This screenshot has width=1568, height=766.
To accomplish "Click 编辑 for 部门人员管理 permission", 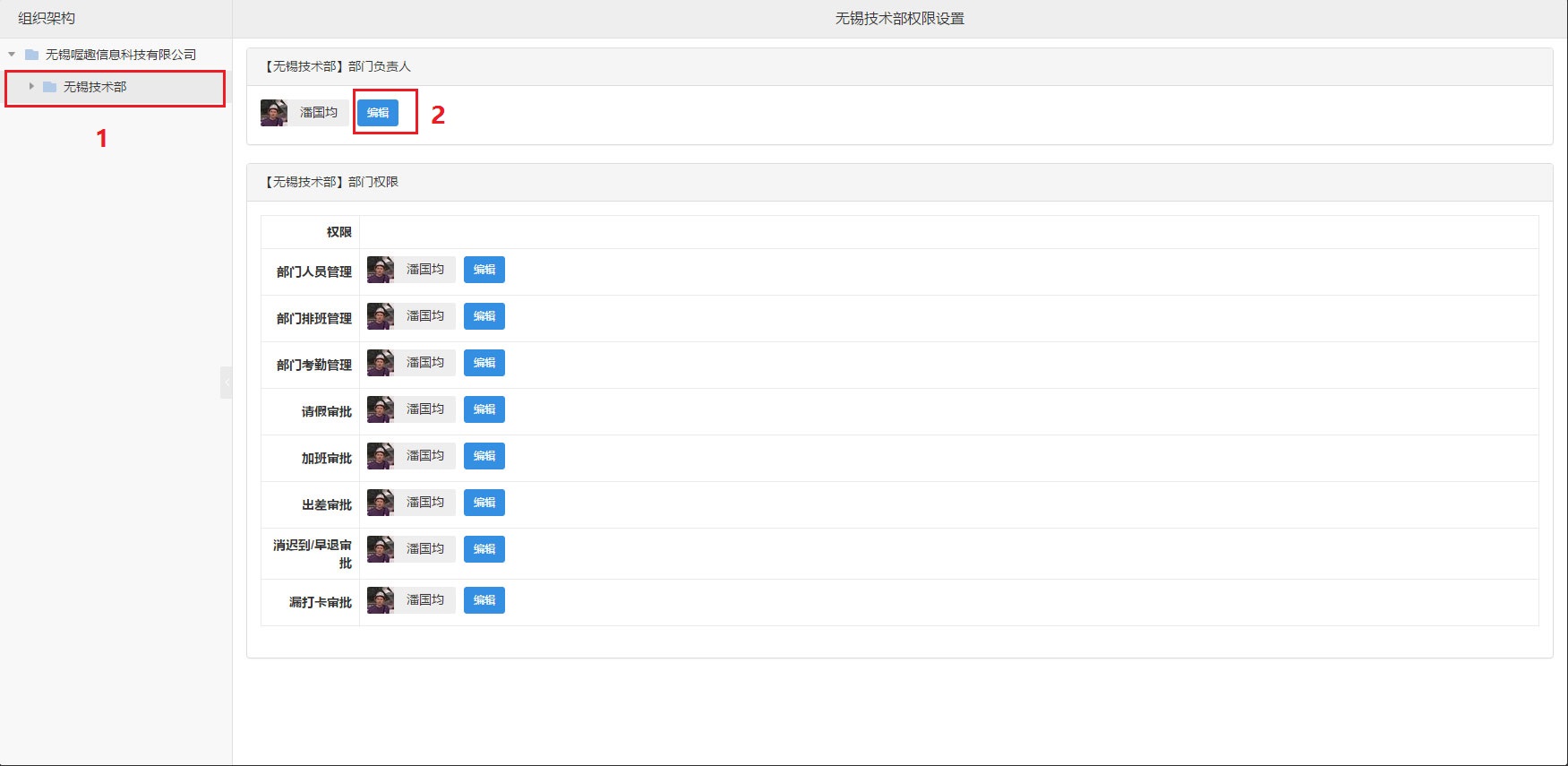I will coord(484,270).
